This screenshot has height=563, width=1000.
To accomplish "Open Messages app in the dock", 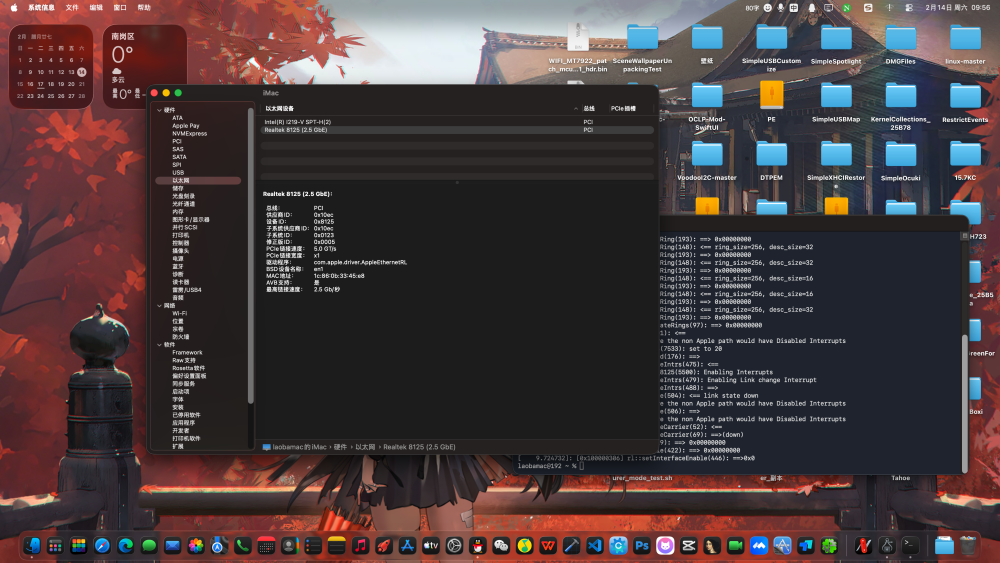I will tap(149, 546).
